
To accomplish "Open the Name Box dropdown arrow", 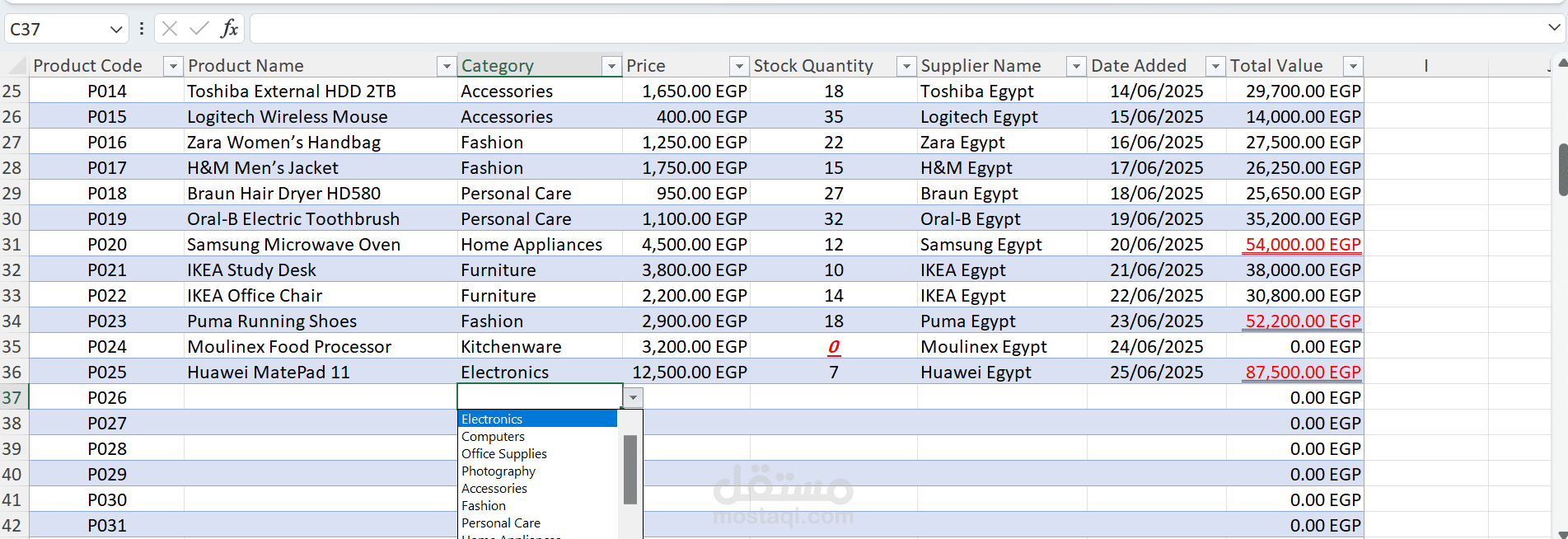I will click(115, 30).
